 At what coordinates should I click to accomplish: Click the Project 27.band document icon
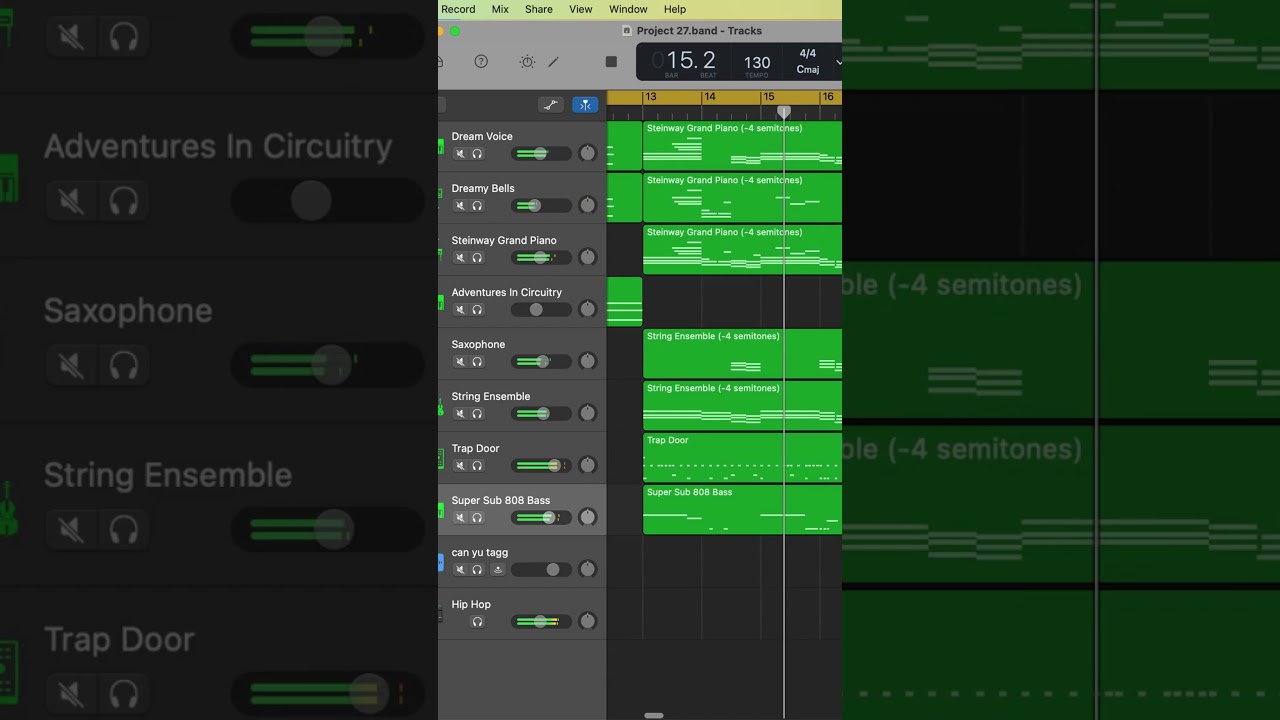627,31
